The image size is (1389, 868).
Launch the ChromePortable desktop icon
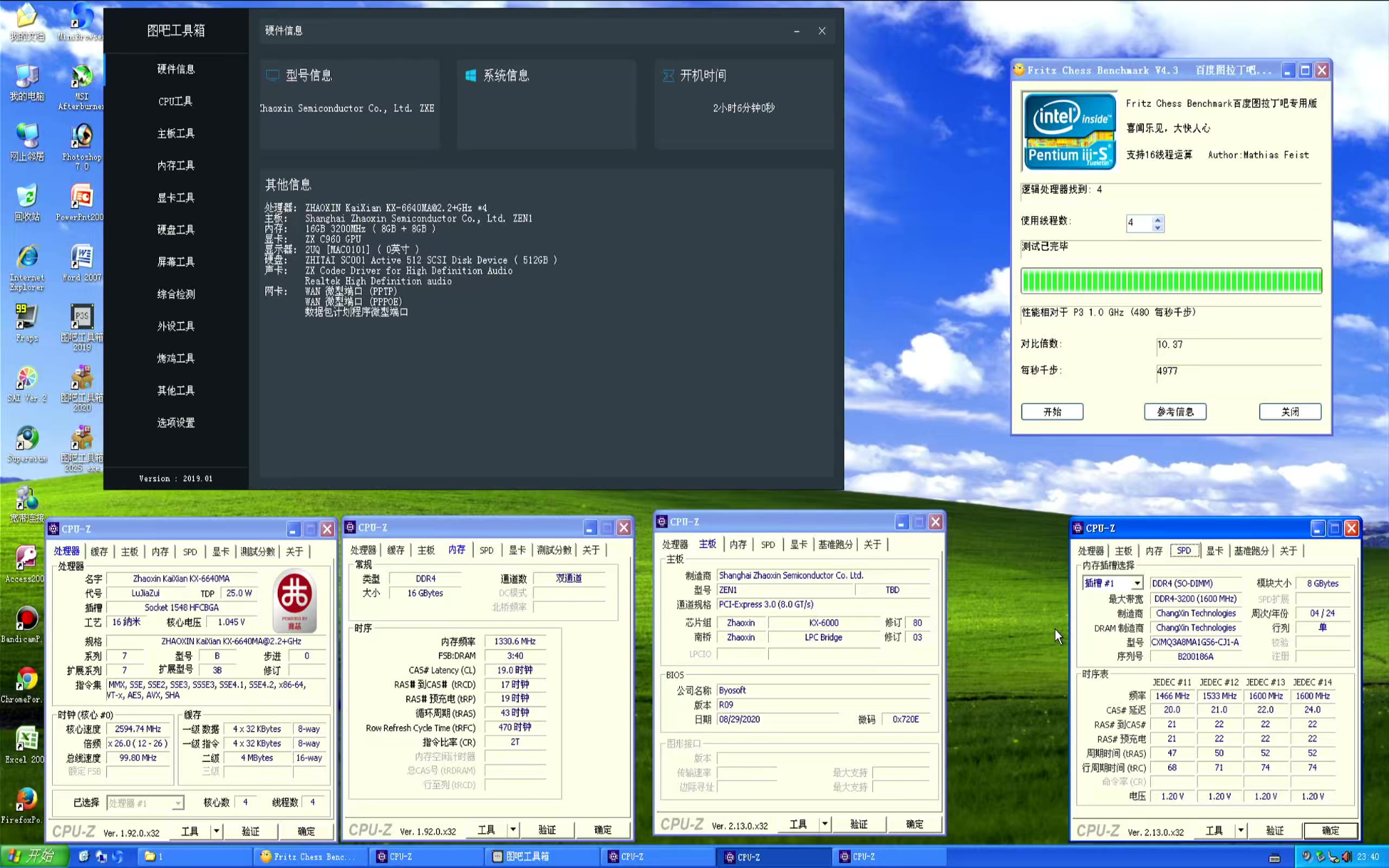(x=23, y=685)
